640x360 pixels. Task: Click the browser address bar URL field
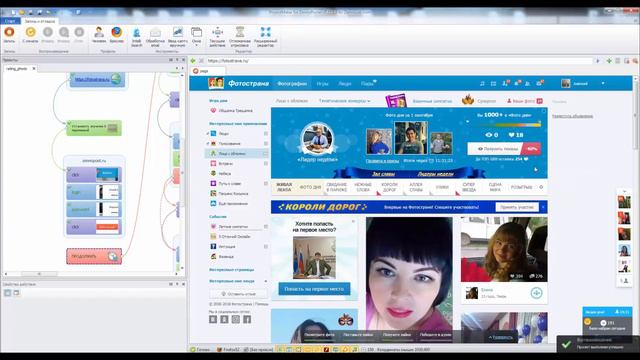[x=399, y=61]
